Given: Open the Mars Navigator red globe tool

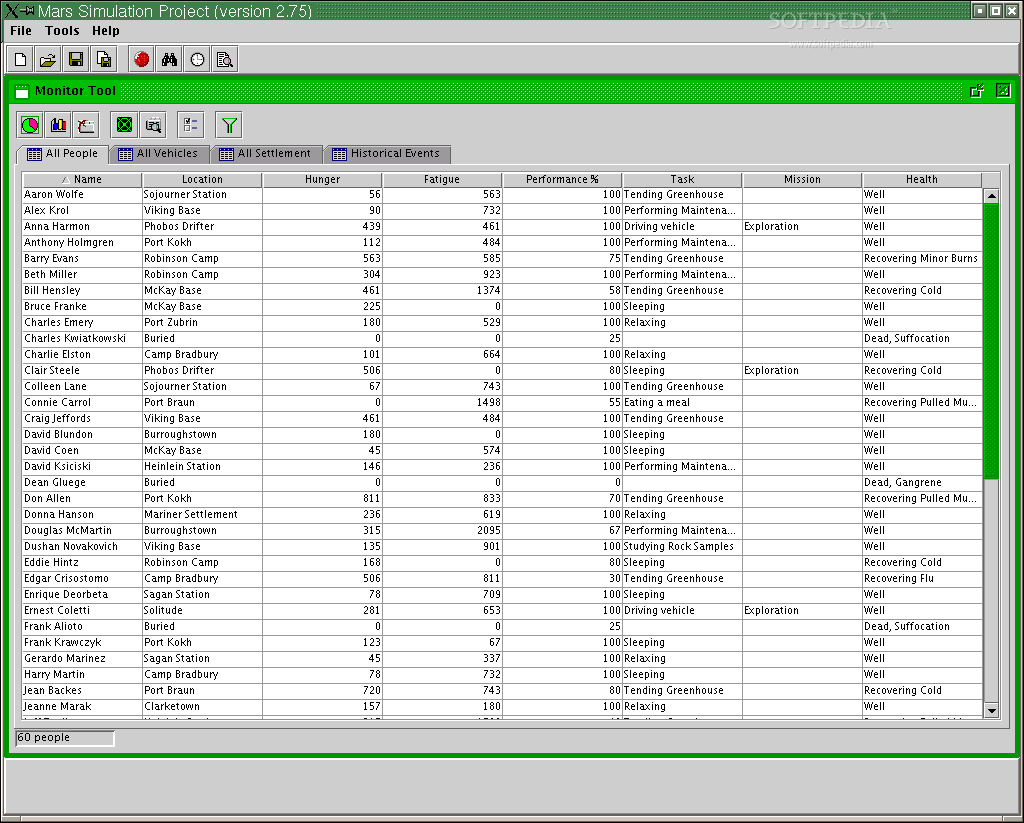Looking at the screenshot, I should click(141, 59).
